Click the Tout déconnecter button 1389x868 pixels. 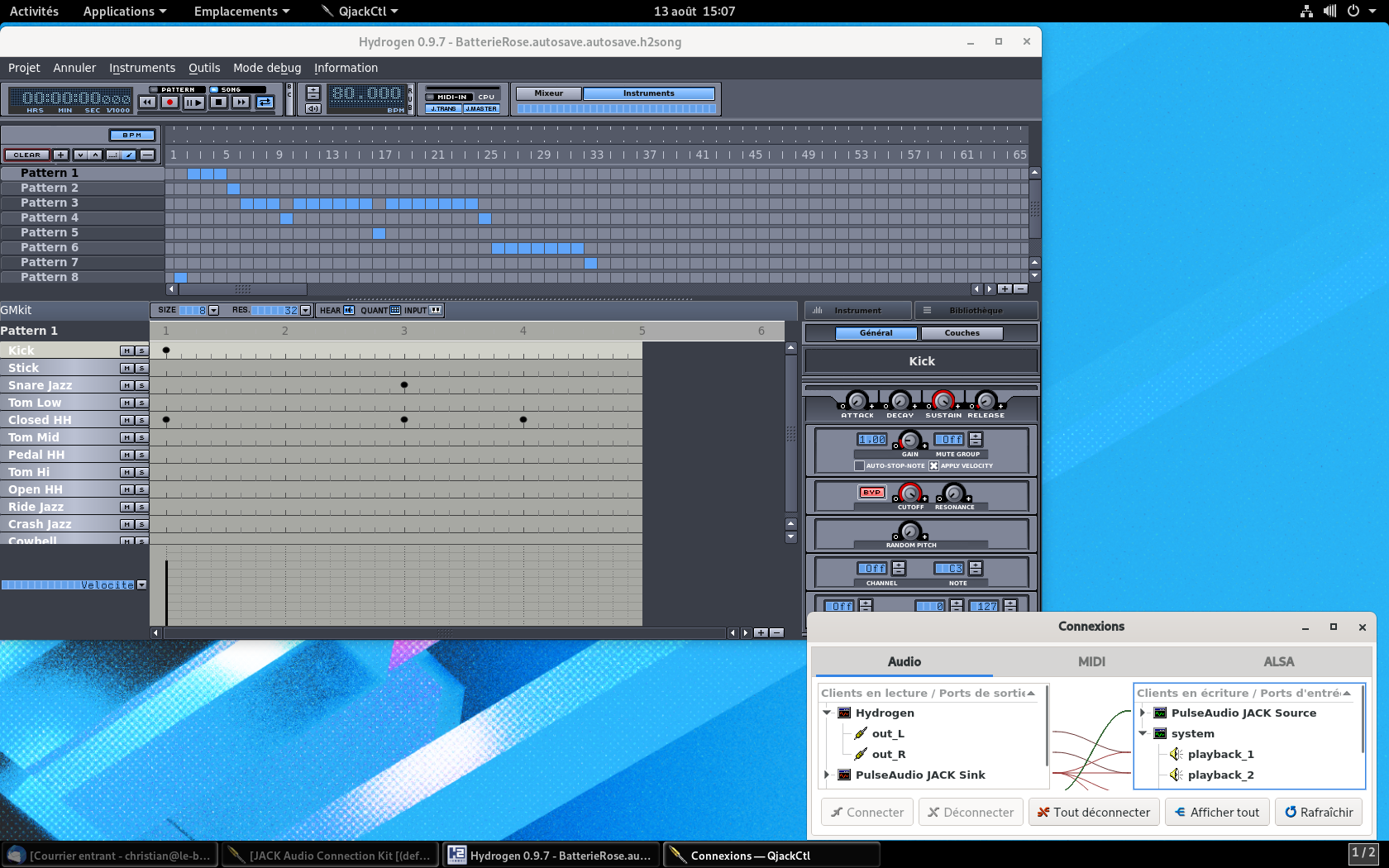pos(1094,813)
